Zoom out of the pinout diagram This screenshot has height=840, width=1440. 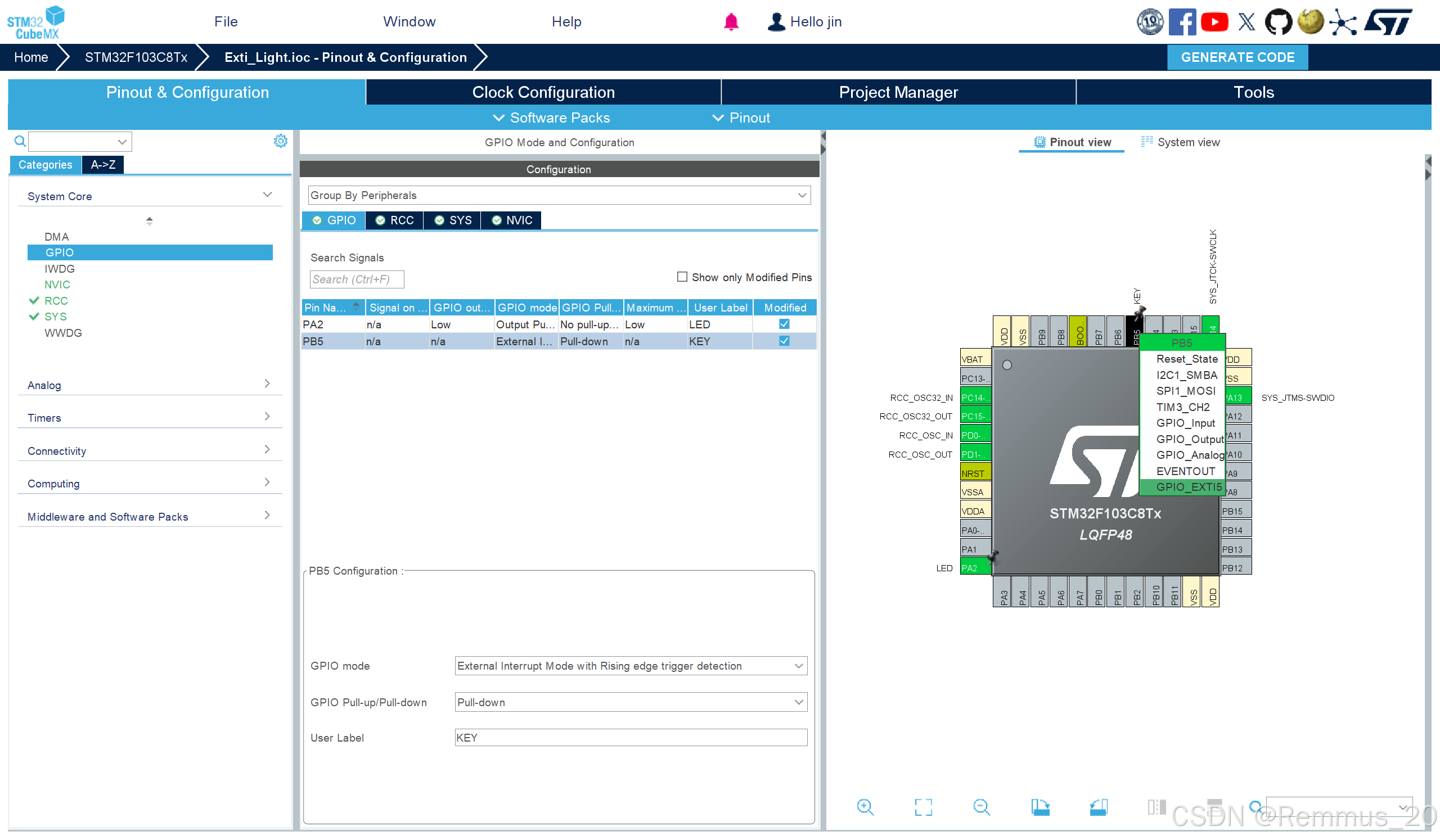pos(982,807)
